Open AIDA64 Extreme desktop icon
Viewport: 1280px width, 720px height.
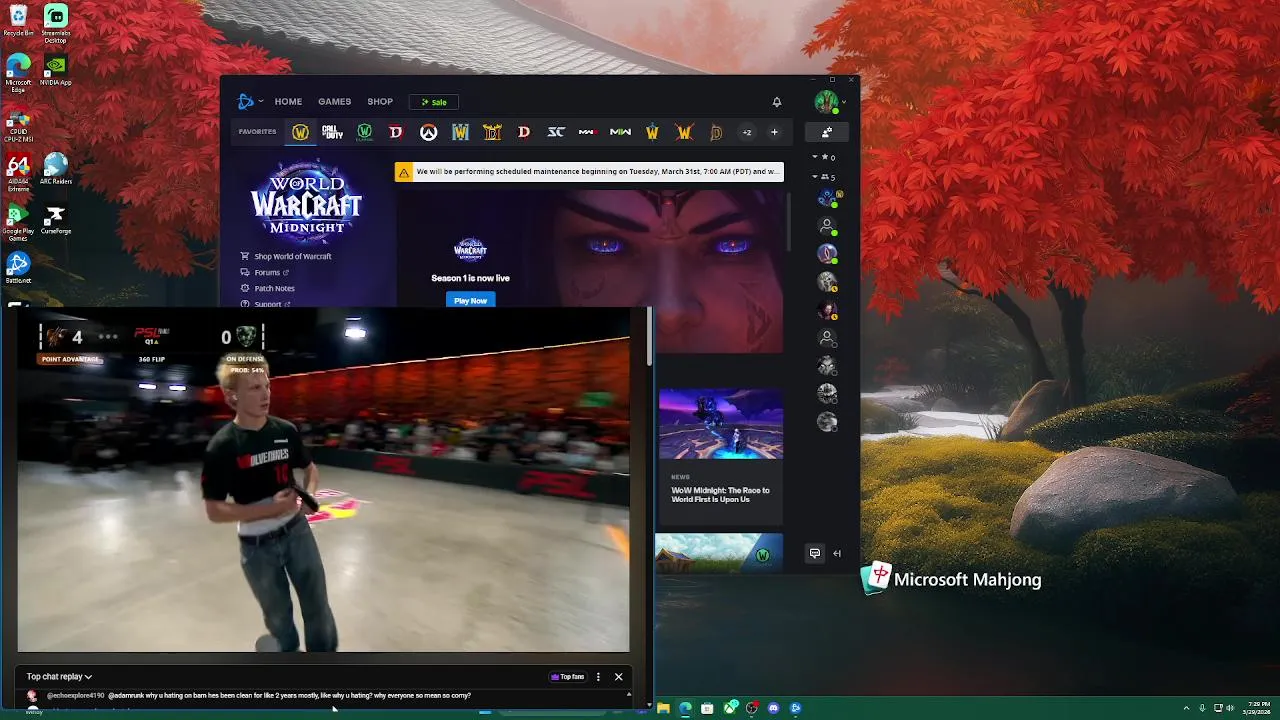pos(18,172)
